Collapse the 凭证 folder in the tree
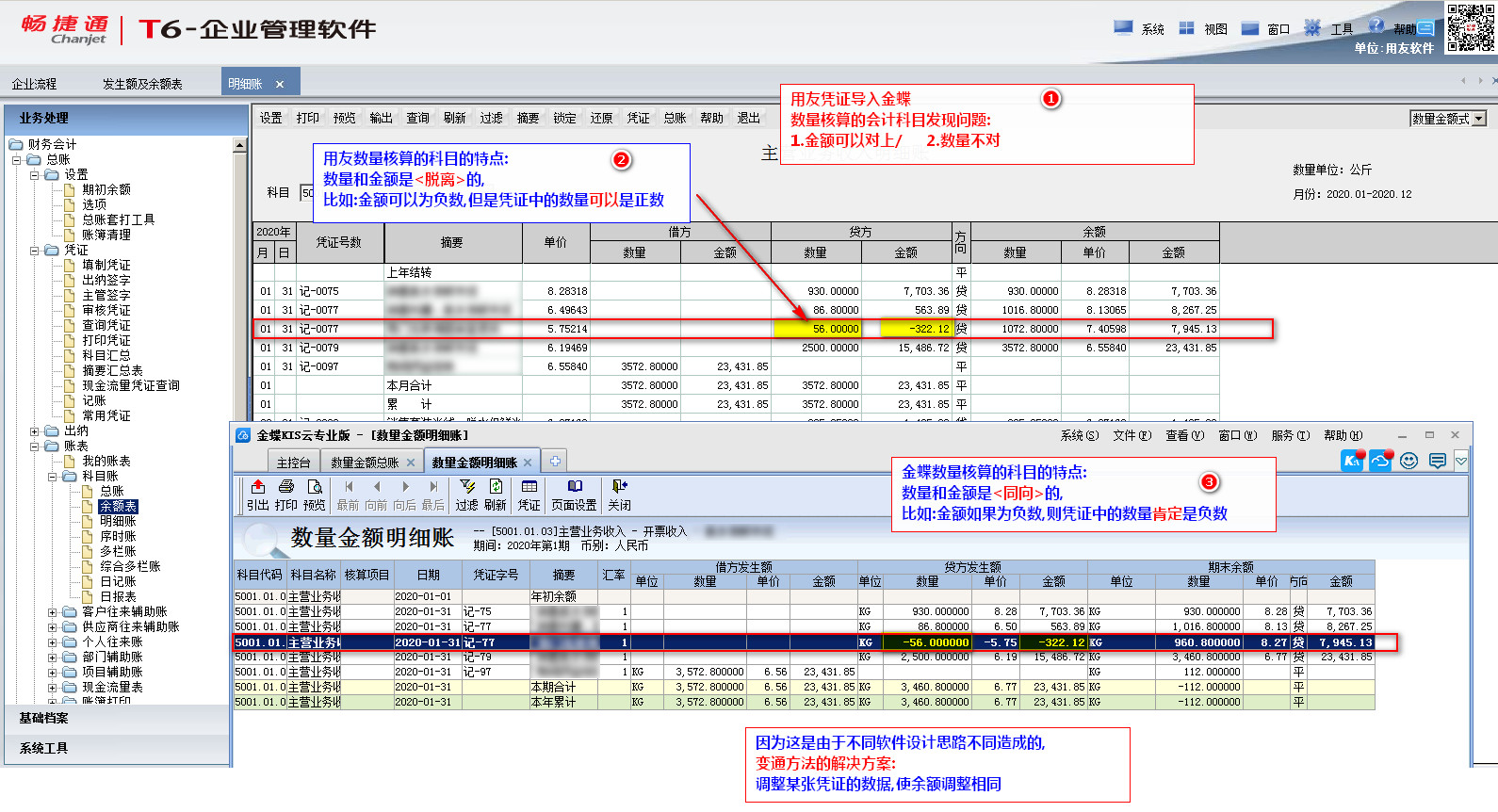The image size is (1498, 812). pyautogui.click(x=35, y=251)
